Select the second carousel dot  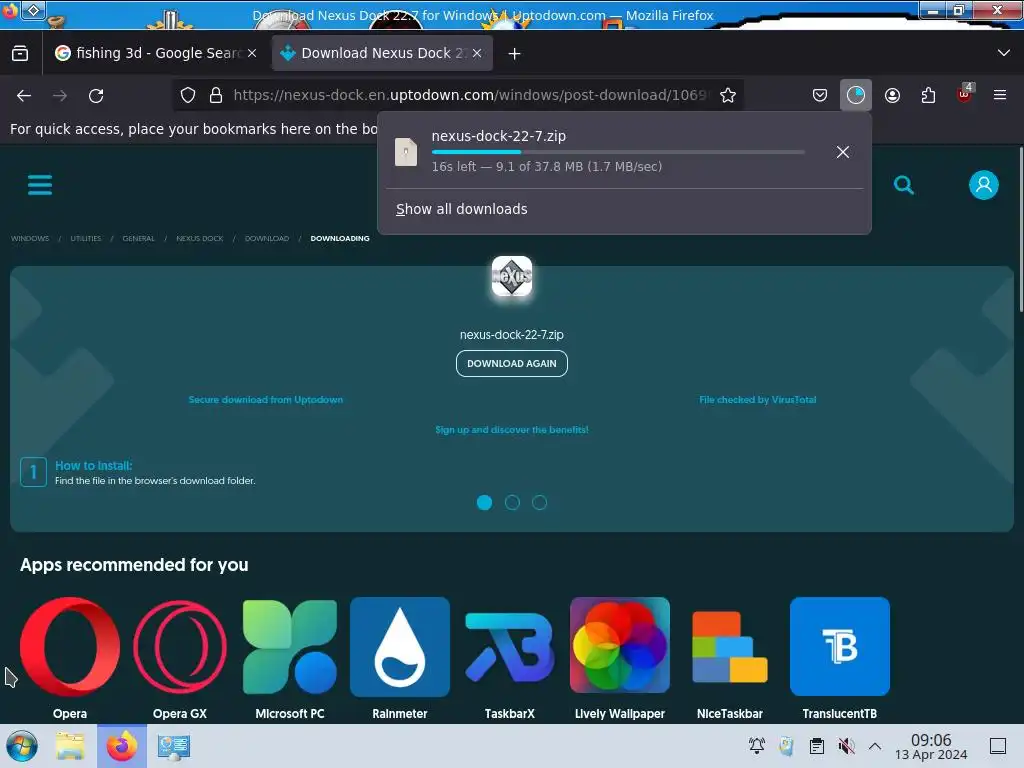pyautogui.click(x=512, y=502)
